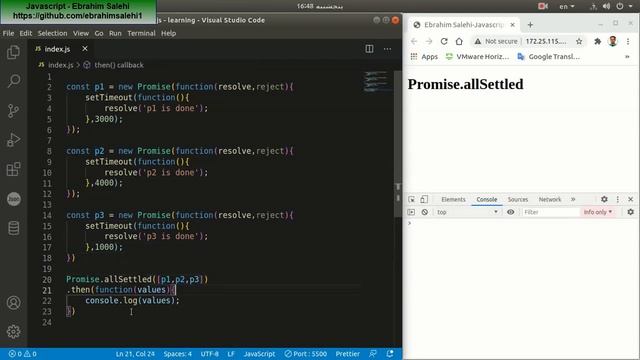The image size is (640, 360).
Task: Open the Selection menu
Action: pos(52,33)
